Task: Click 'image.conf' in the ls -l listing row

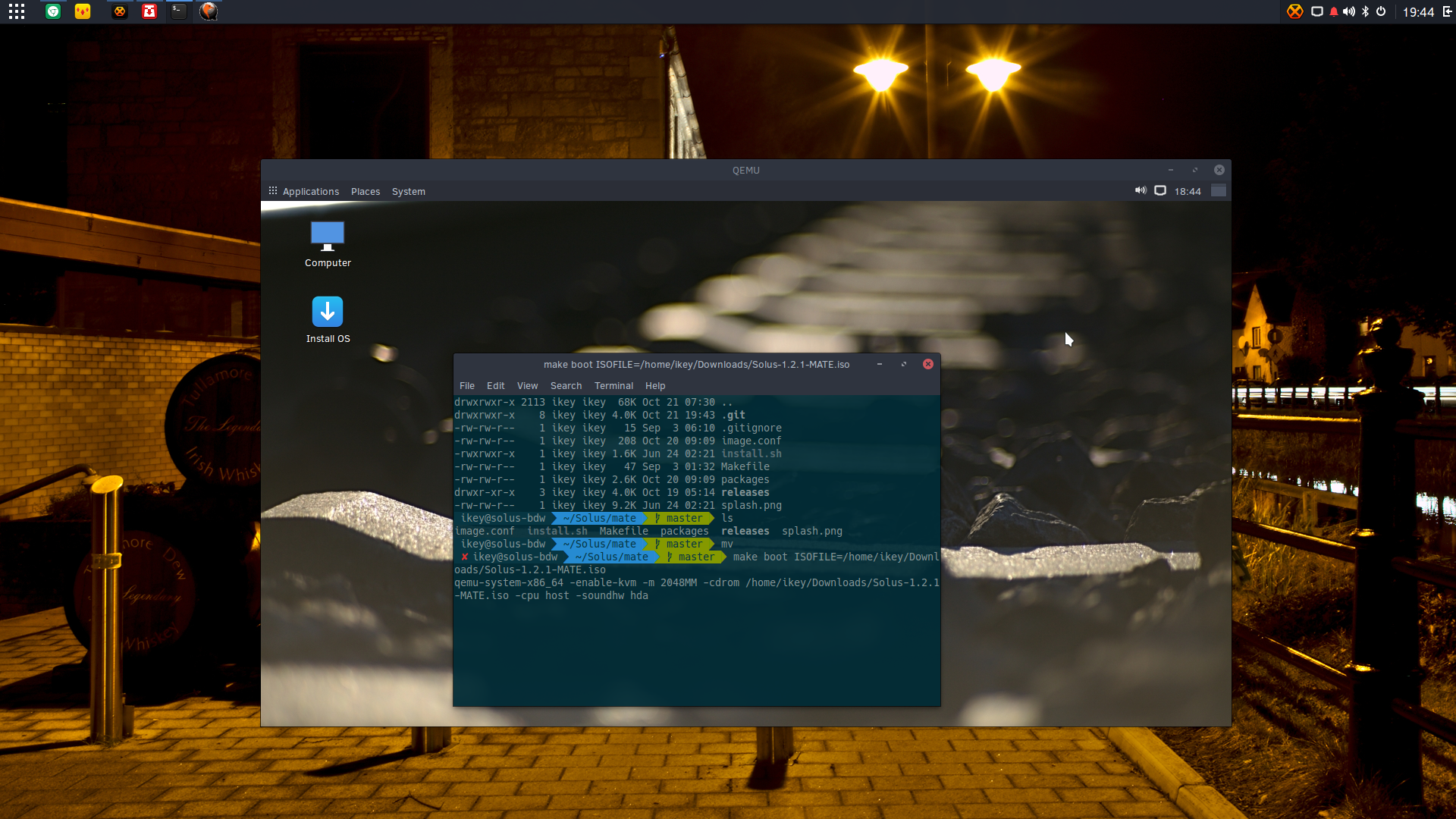Action: (752, 441)
